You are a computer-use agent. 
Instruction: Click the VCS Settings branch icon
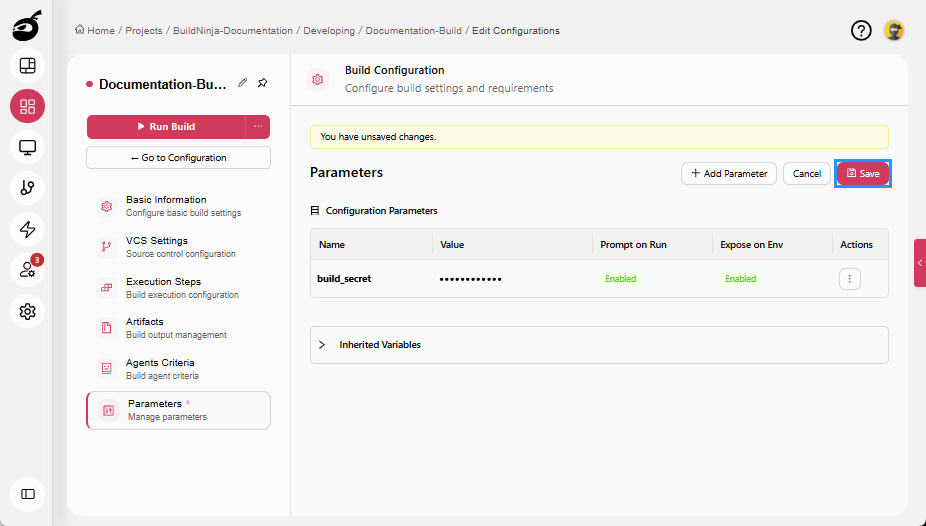[106, 247]
